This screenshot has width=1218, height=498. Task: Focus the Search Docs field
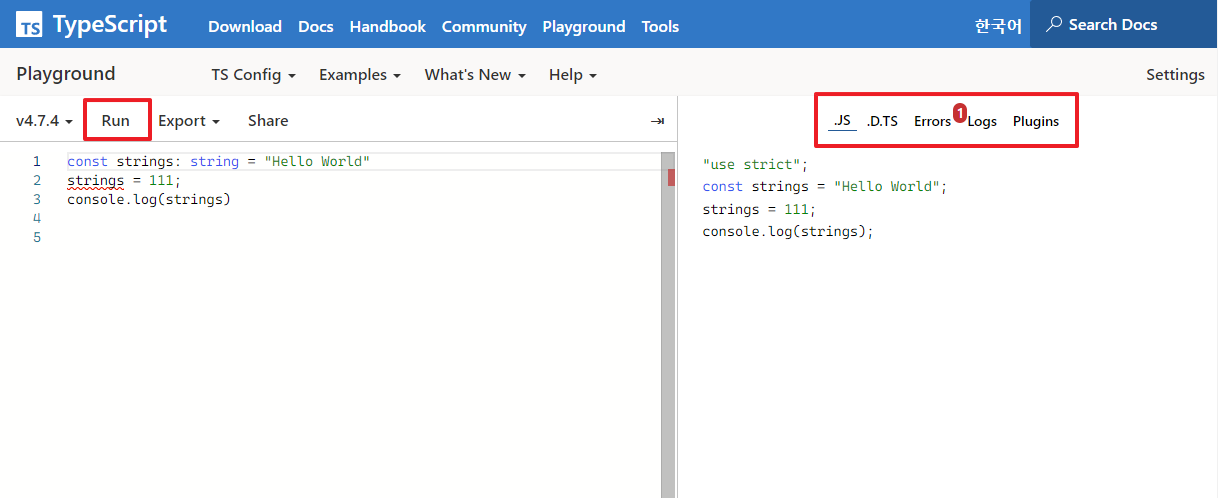click(x=1123, y=24)
